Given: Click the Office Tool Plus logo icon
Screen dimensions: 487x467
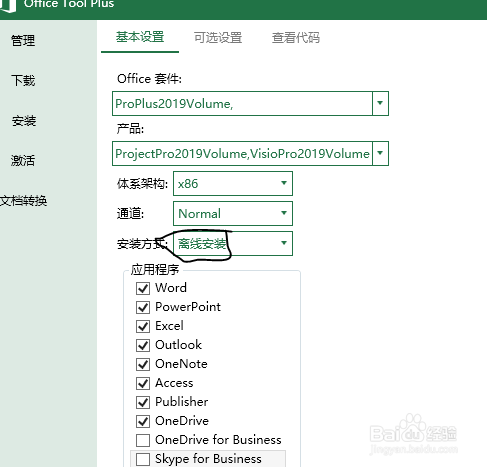Looking at the screenshot, I should coord(8,5).
